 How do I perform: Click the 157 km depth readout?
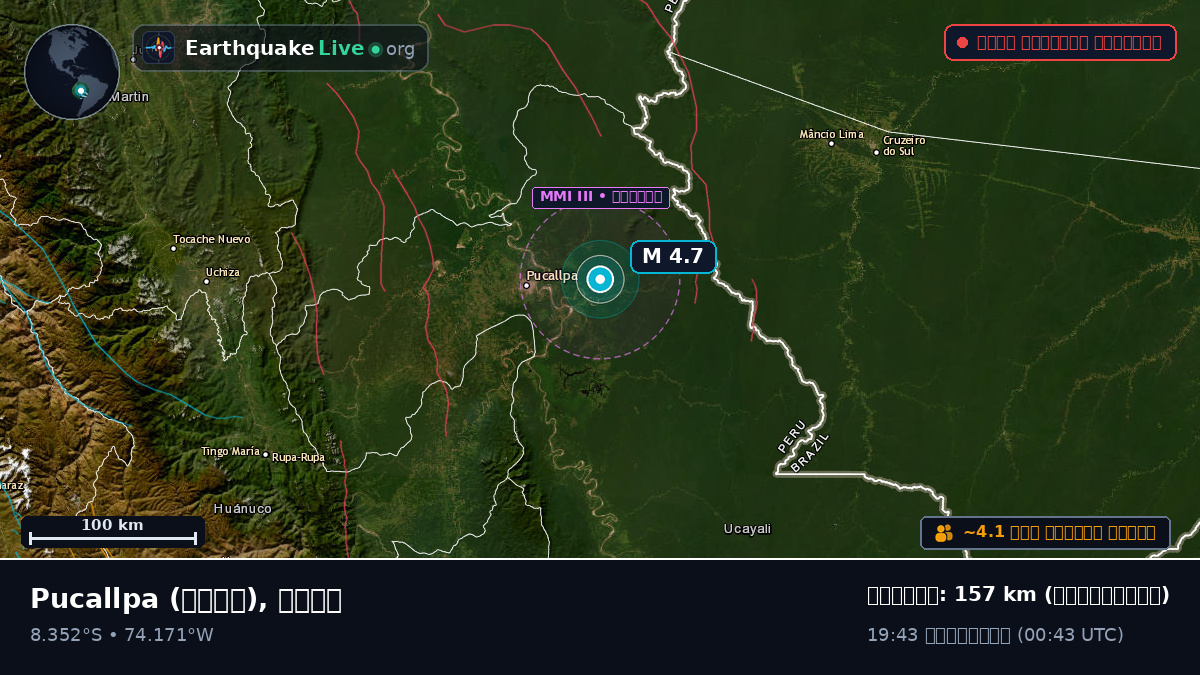[1018, 595]
